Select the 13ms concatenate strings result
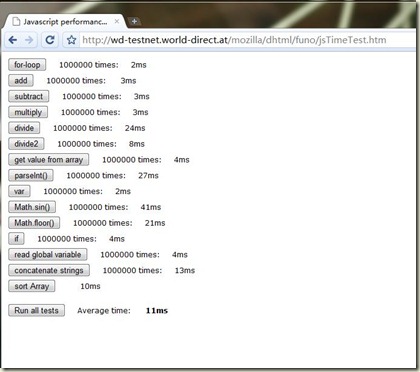The image size is (420, 372). pos(185,270)
